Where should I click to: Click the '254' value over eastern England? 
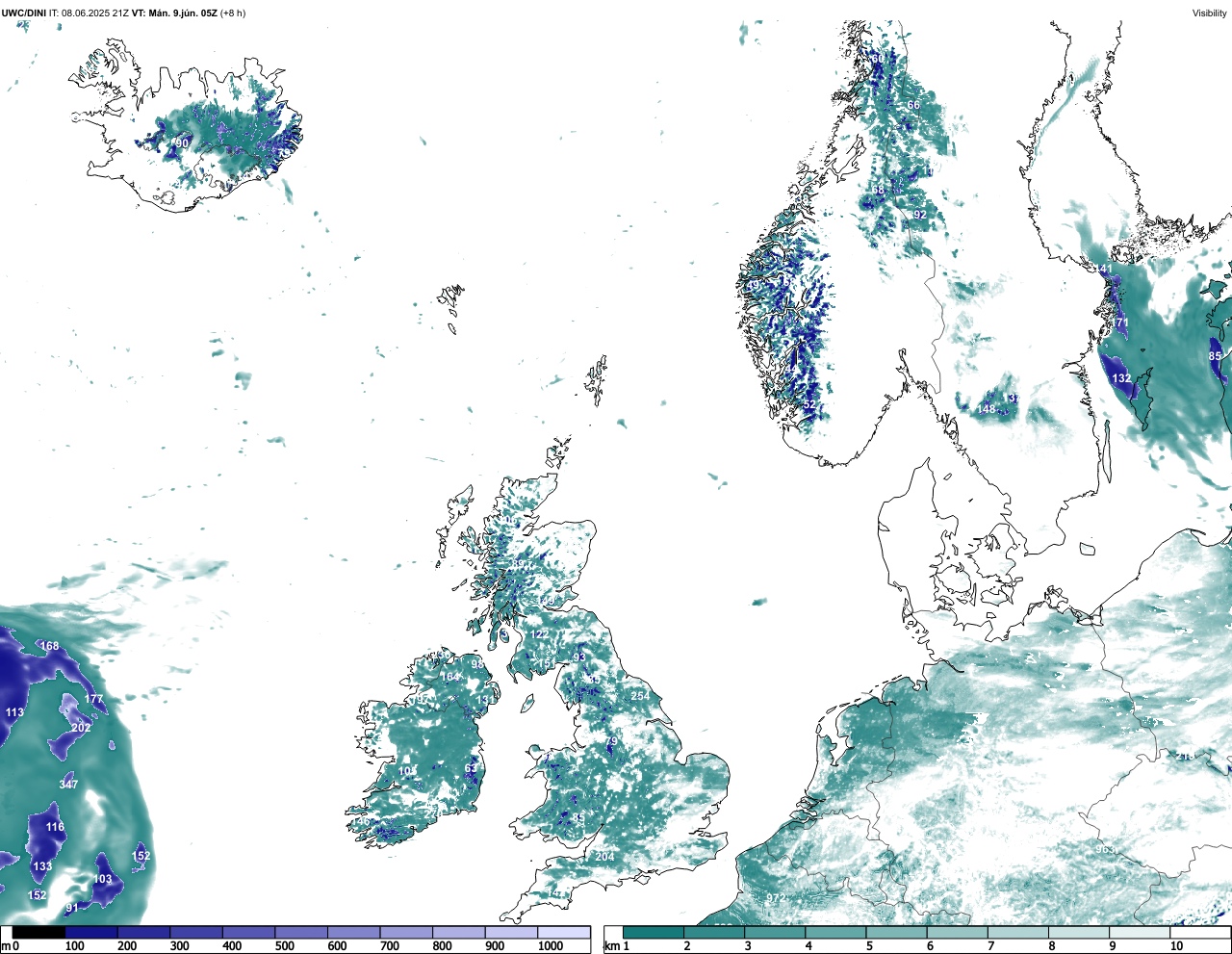pos(640,696)
